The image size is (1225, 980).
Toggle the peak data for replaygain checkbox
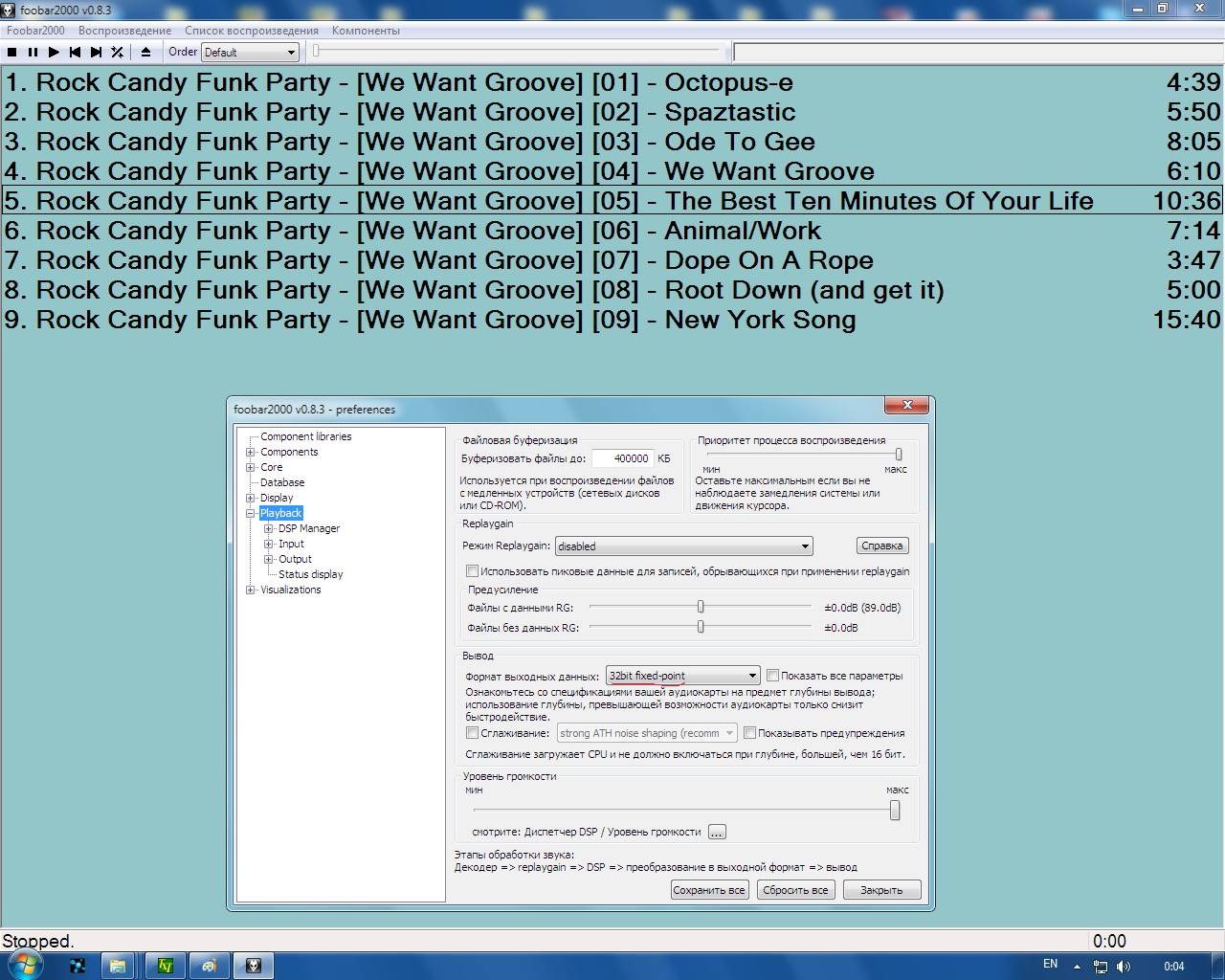[472, 571]
